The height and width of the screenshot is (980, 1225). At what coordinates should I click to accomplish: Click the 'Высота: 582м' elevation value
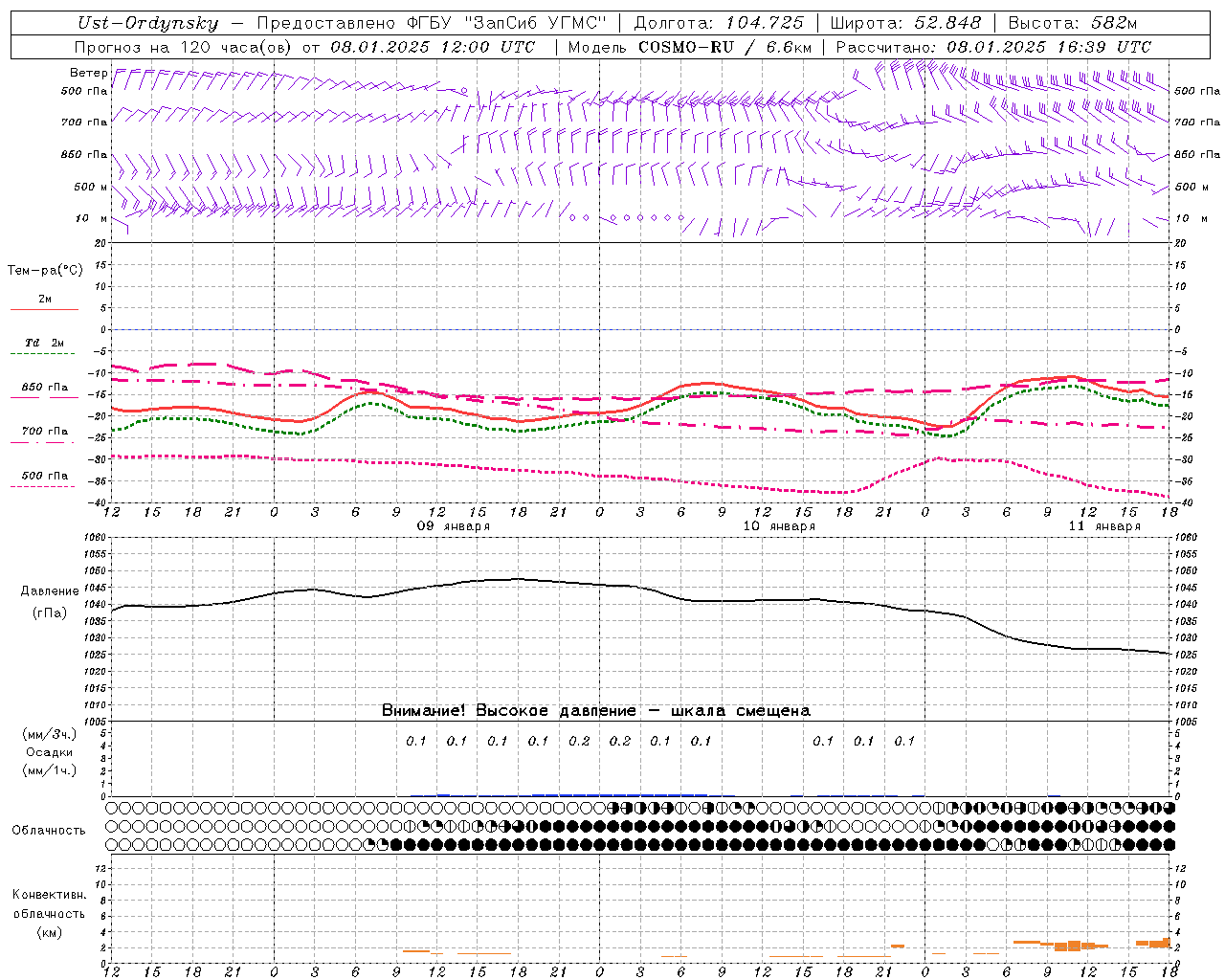point(1073,23)
